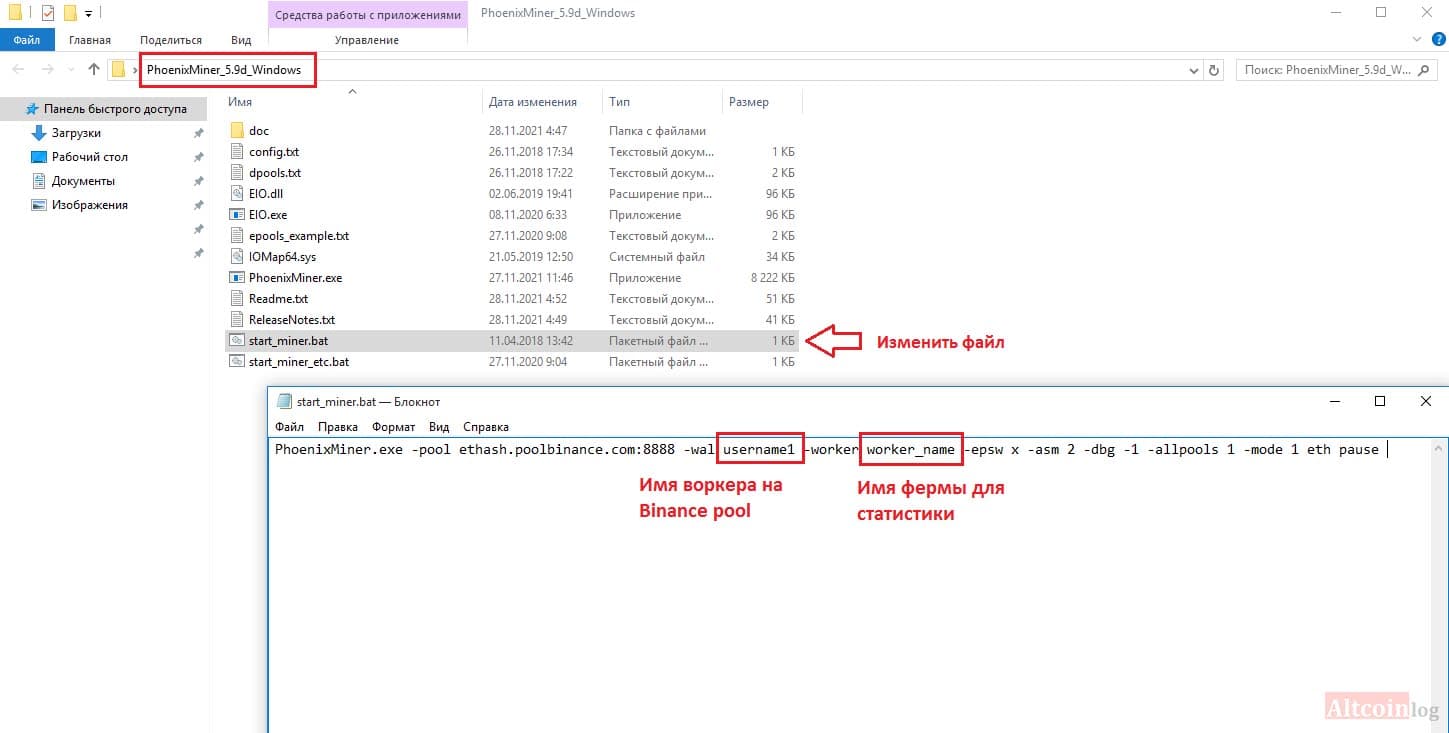Viewport: 1449px width, 733px height.
Task: Open the doc folder icon
Action: point(237,131)
